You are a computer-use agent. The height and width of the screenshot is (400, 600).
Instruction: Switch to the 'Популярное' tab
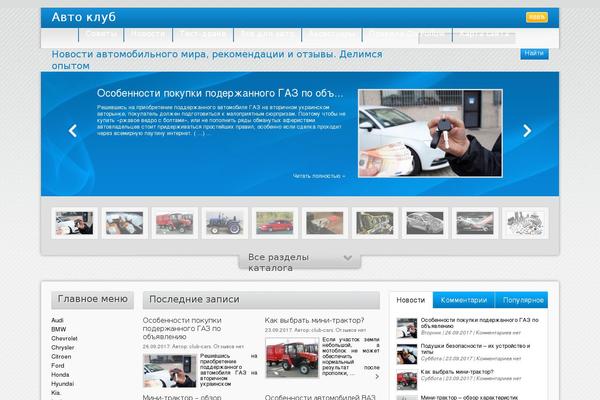coord(522,300)
